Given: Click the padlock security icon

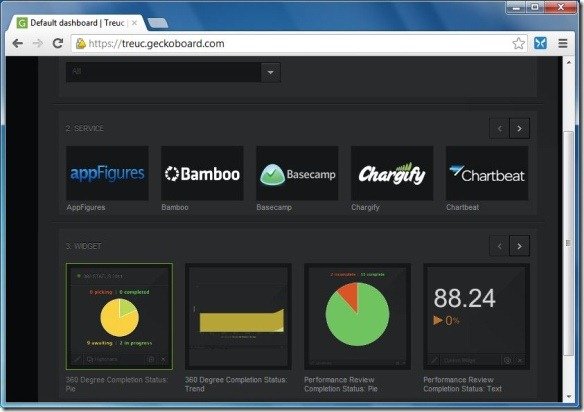Looking at the screenshot, I should pyautogui.click(x=80, y=44).
